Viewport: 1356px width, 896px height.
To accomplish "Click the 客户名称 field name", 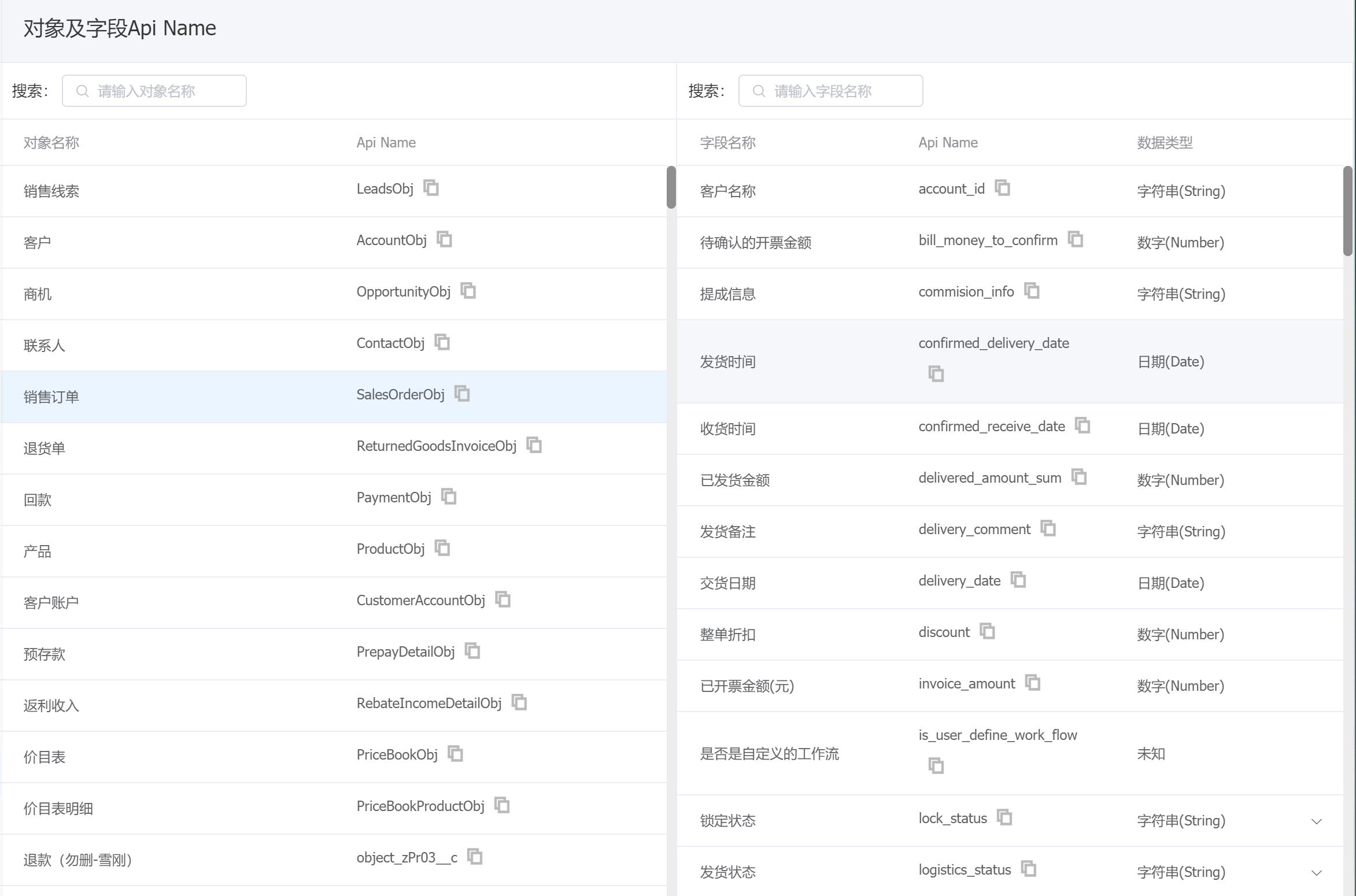I will pos(727,191).
